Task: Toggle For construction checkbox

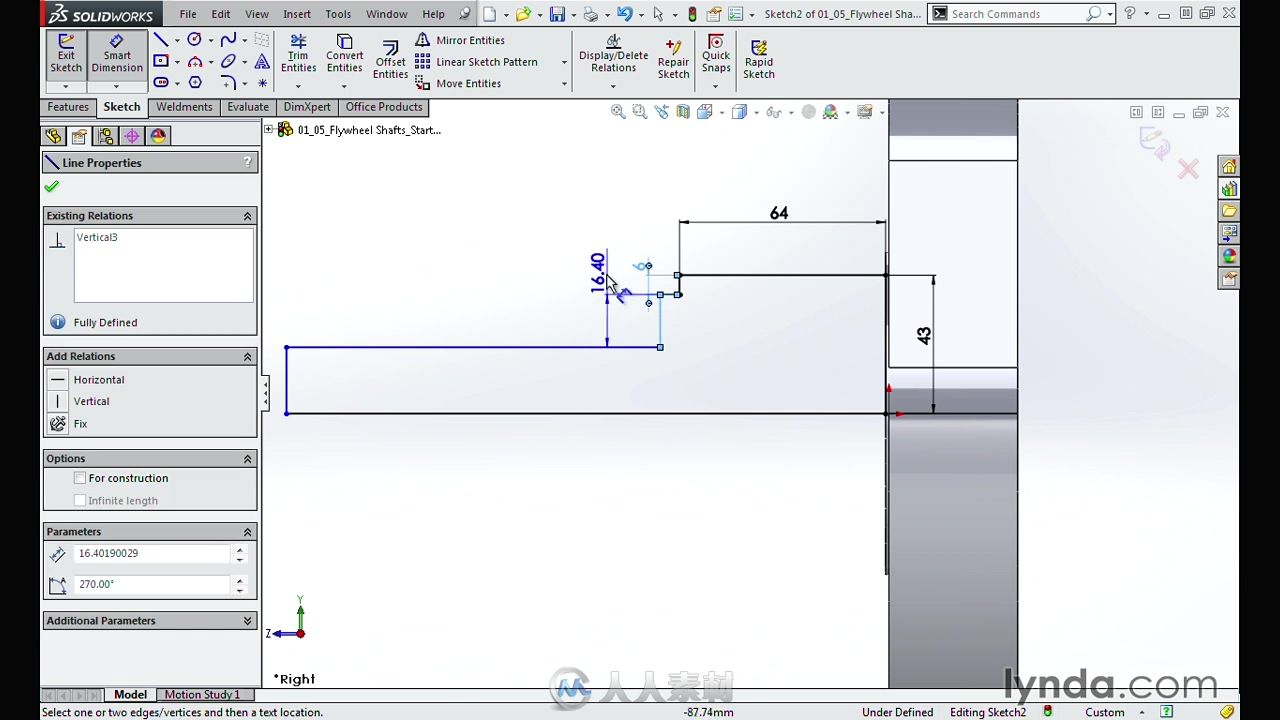Action: 80,478
